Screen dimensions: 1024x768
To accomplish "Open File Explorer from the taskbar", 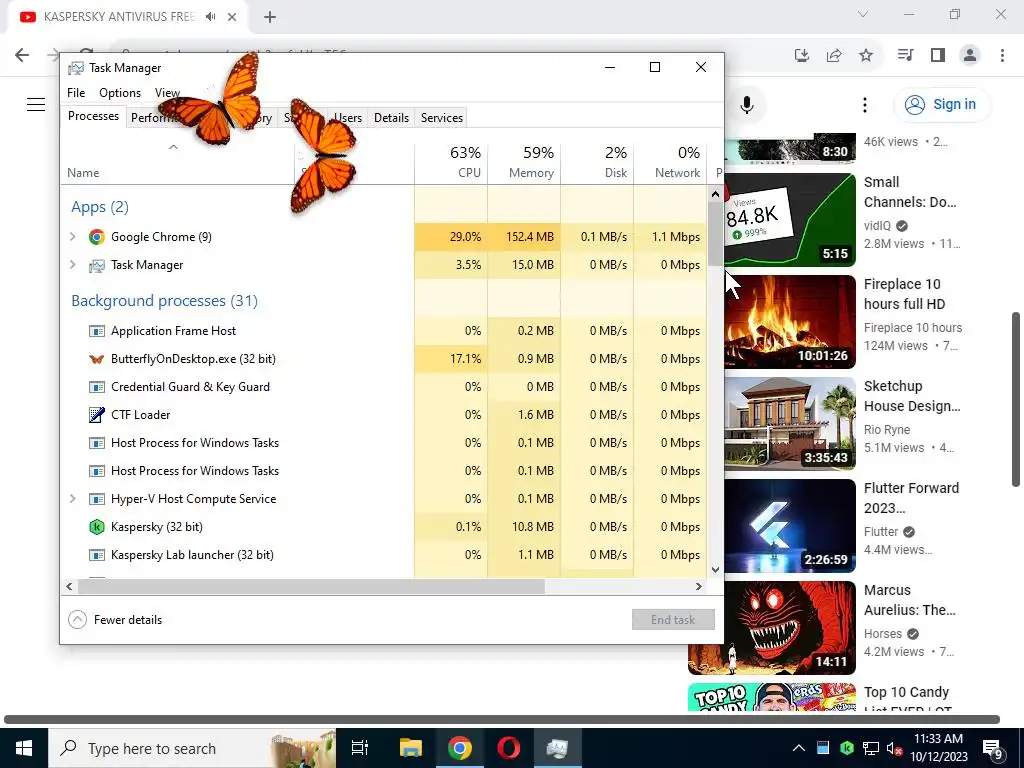I will pyautogui.click(x=411, y=748).
